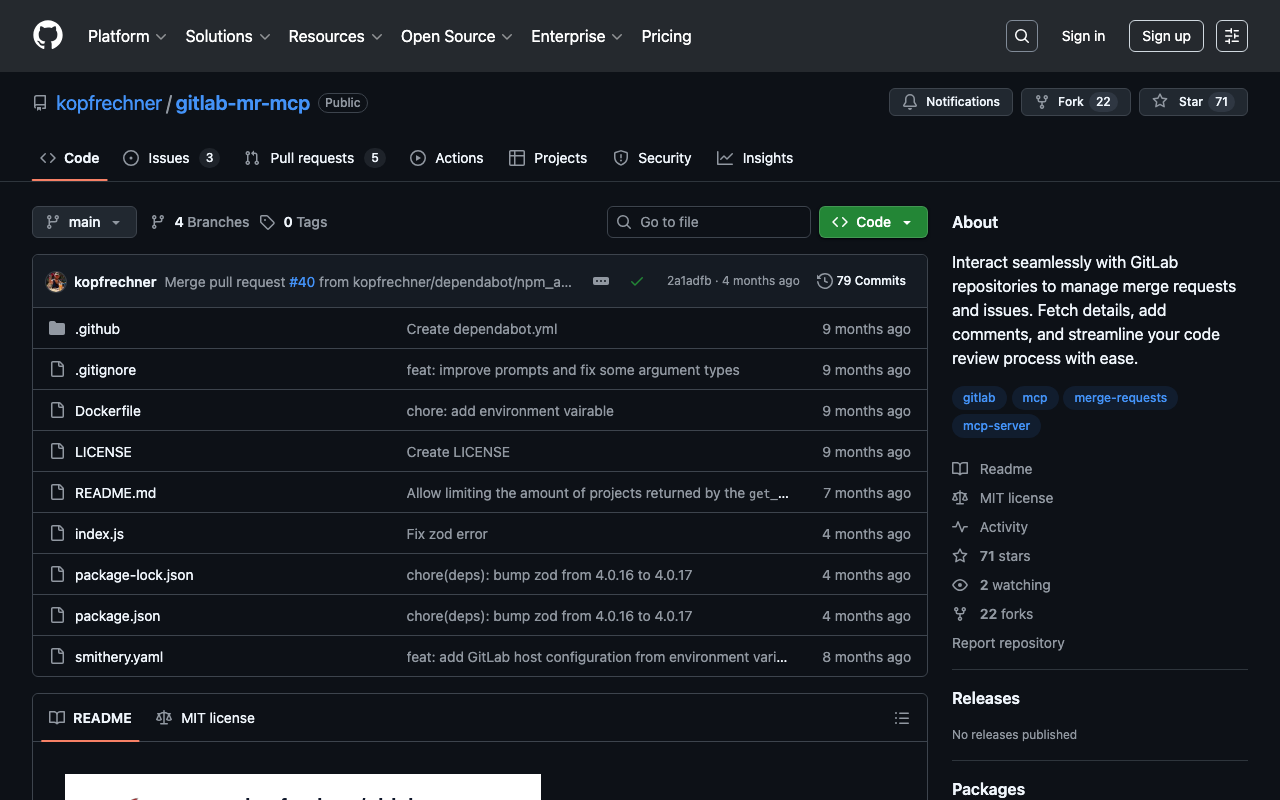Switch to the MIT license tab
1280x800 pixels.
206,718
